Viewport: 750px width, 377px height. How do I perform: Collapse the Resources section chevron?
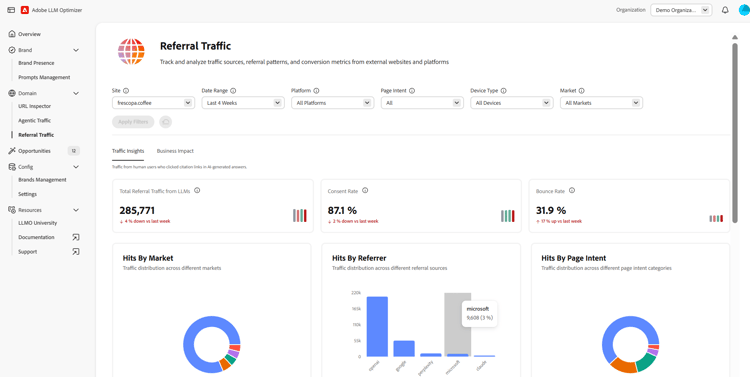click(76, 210)
